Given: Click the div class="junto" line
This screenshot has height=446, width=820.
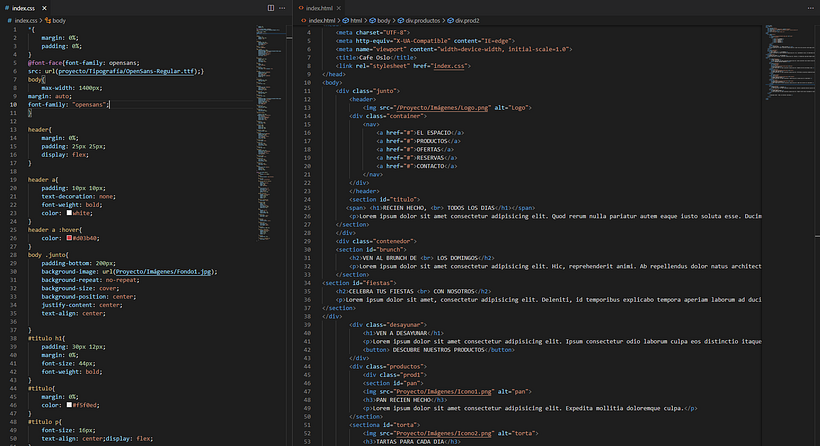Looking at the screenshot, I should click(368, 91).
